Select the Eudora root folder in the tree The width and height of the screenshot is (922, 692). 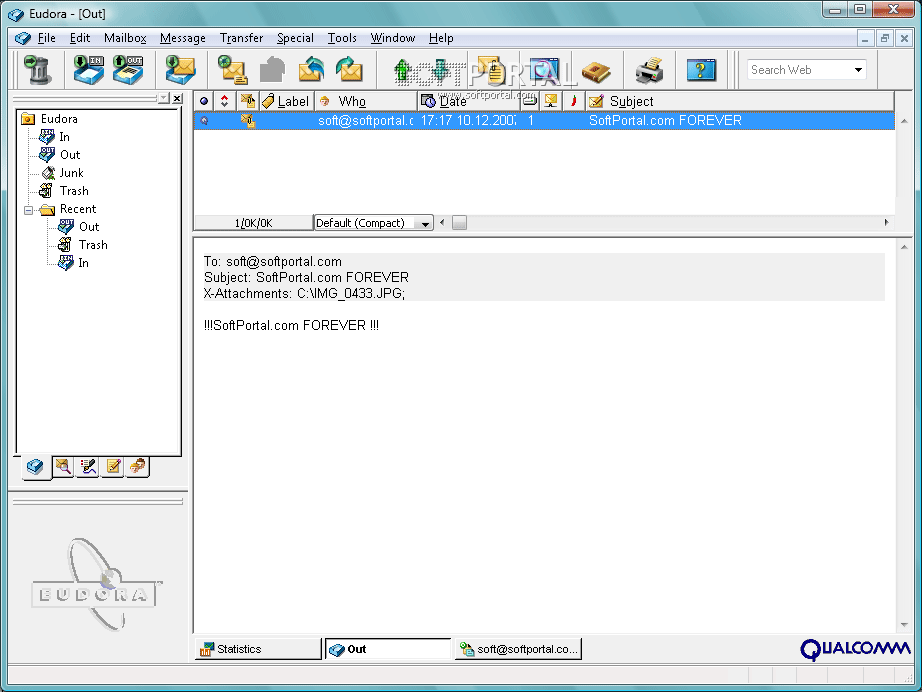click(x=49, y=119)
